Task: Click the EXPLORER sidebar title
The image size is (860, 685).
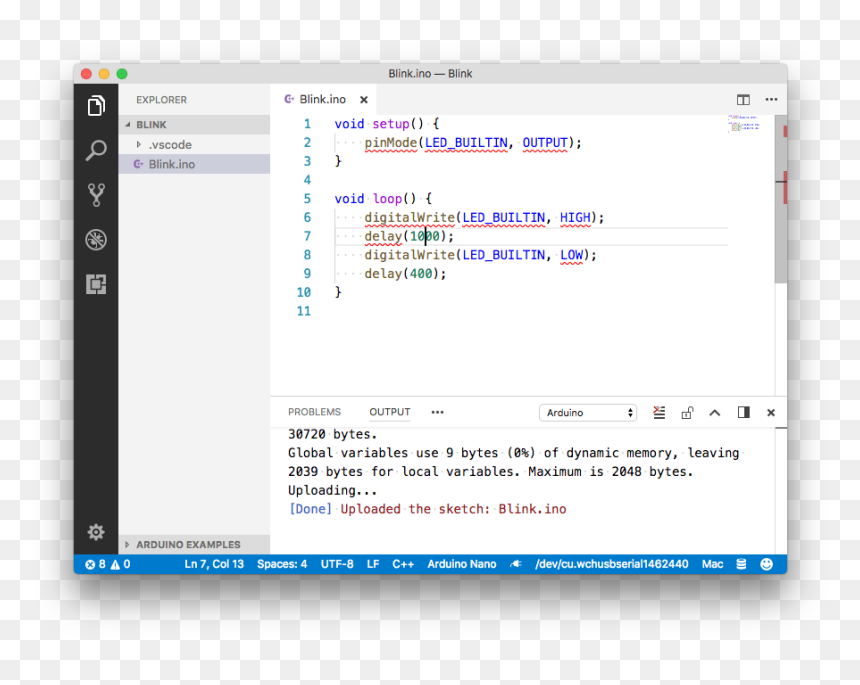Action: (161, 100)
